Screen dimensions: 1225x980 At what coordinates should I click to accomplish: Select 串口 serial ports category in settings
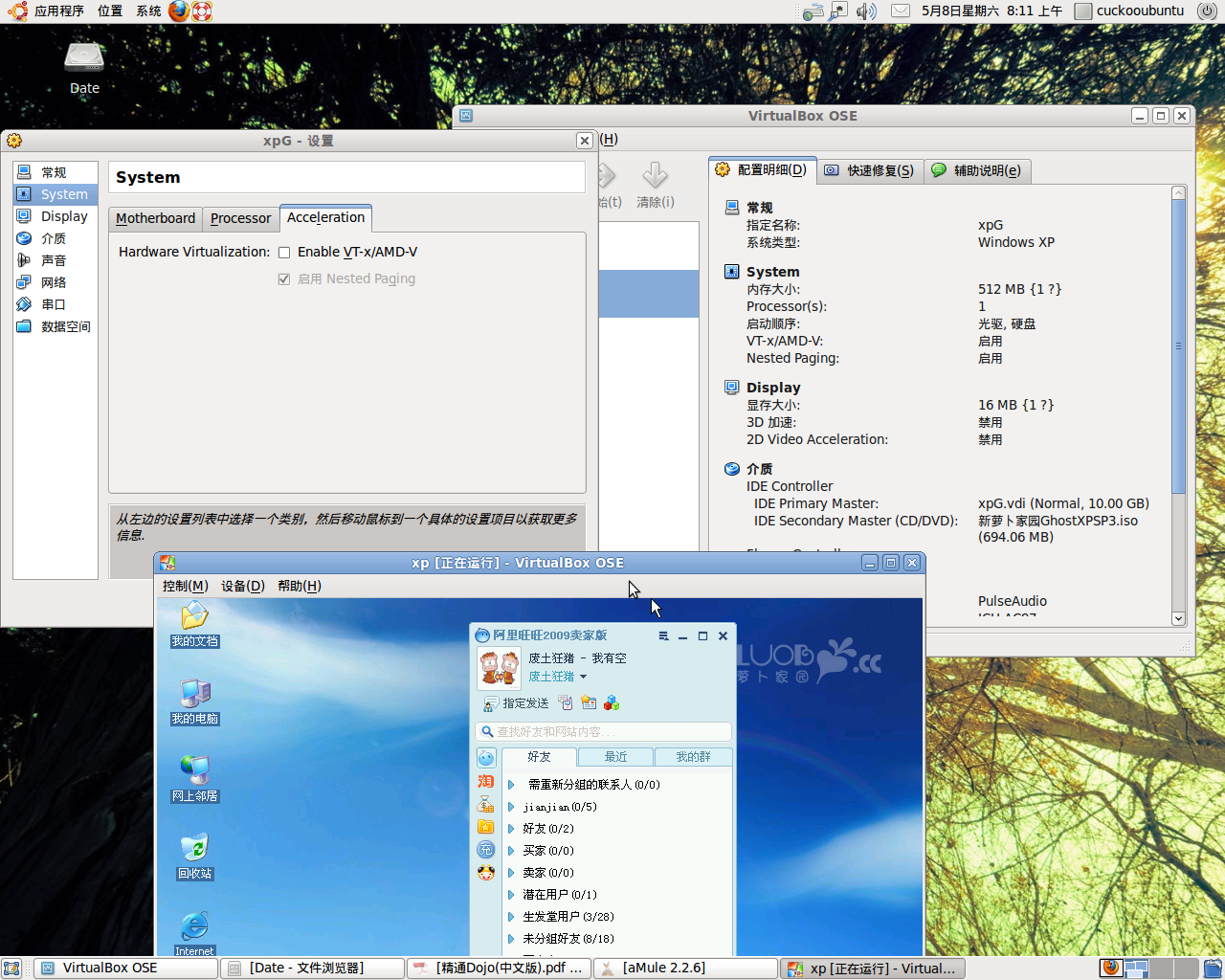(56, 304)
